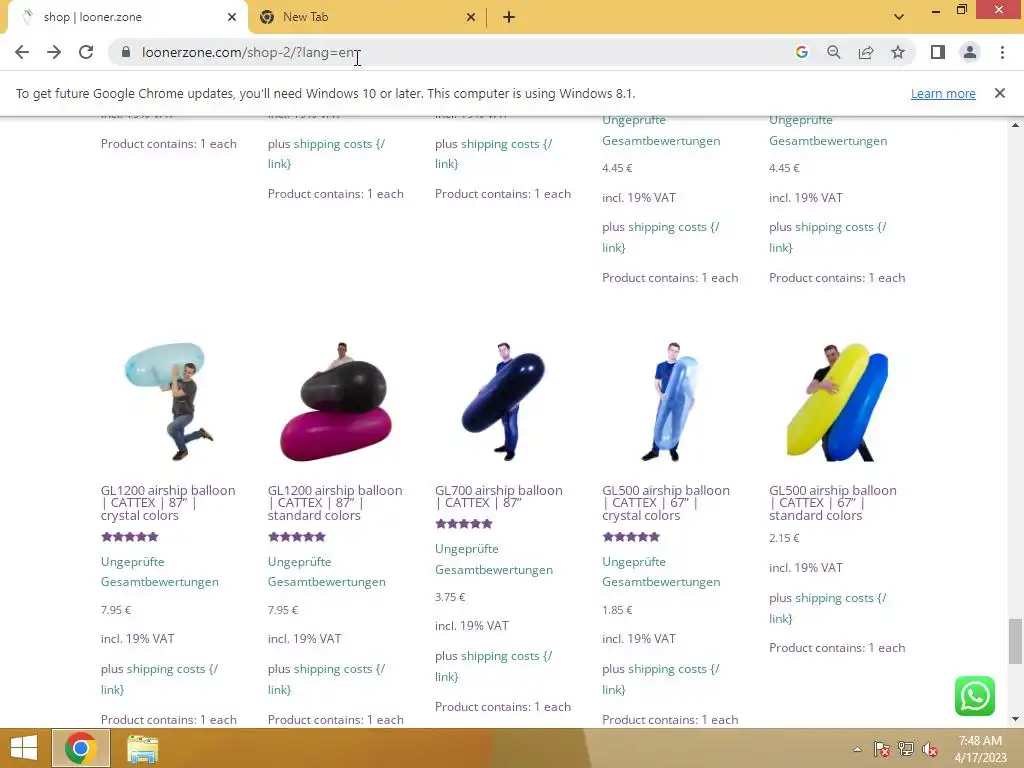The image size is (1024, 768).
Task: Close the shop | looner.zone tab
Action: (232, 17)
